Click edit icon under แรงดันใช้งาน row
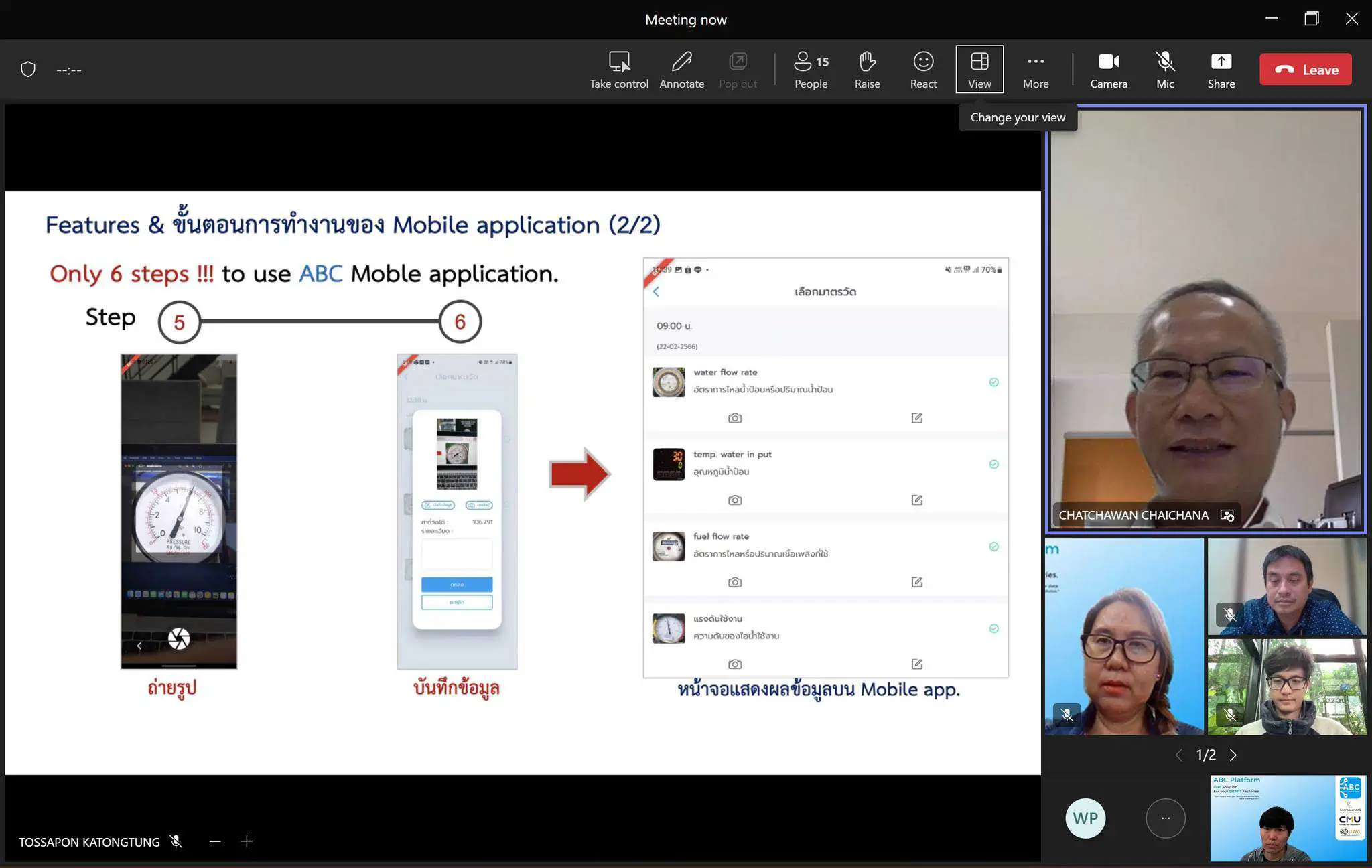Viewport: 1372px width, 868px height. 917,664
